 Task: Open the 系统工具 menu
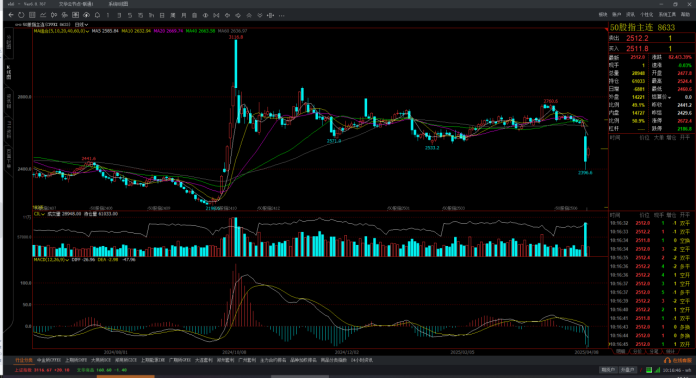pyautogui.click(x=667, y=15)
